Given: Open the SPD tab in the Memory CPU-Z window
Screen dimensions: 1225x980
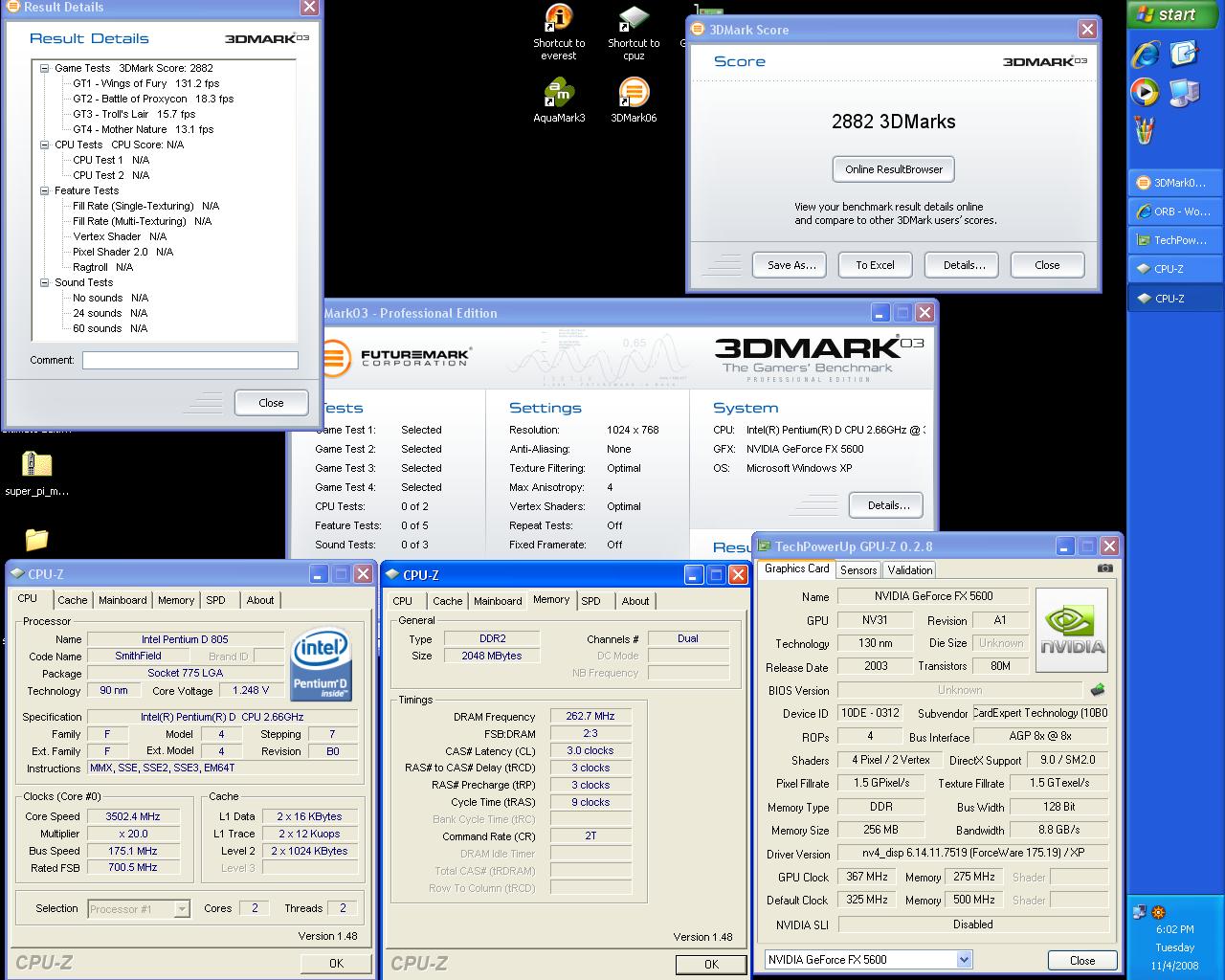Looking at the screenshot, I should coord(591,601).
